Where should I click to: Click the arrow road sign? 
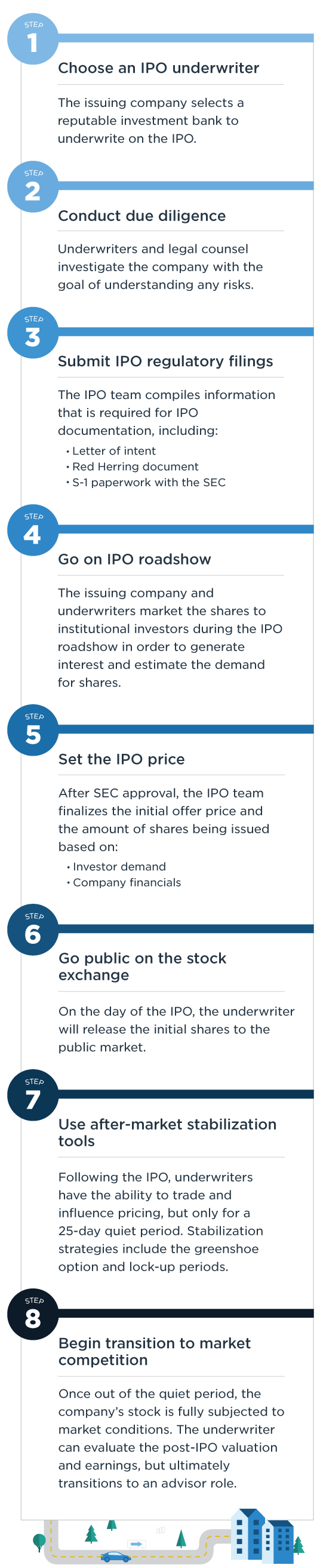[136, 1544]
